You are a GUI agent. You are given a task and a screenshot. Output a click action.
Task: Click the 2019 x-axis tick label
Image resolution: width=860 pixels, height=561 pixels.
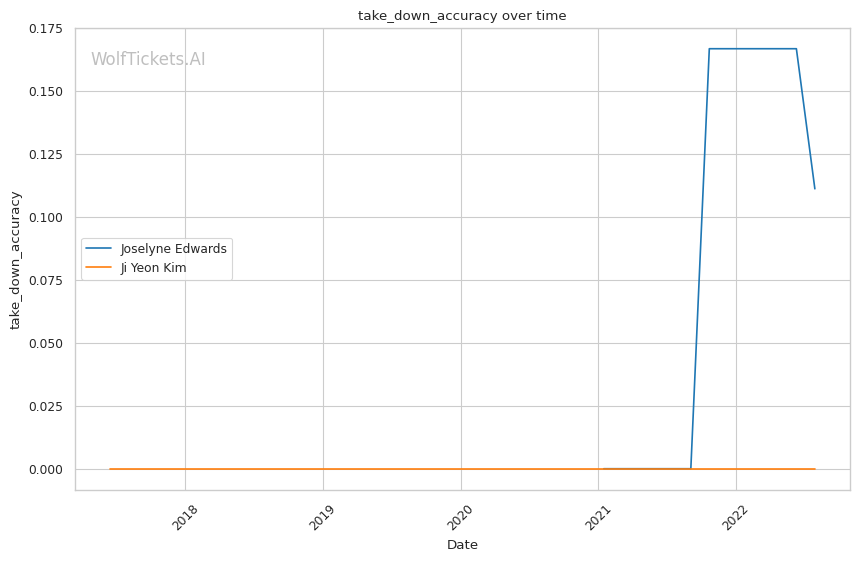click(x=323, y=517)
